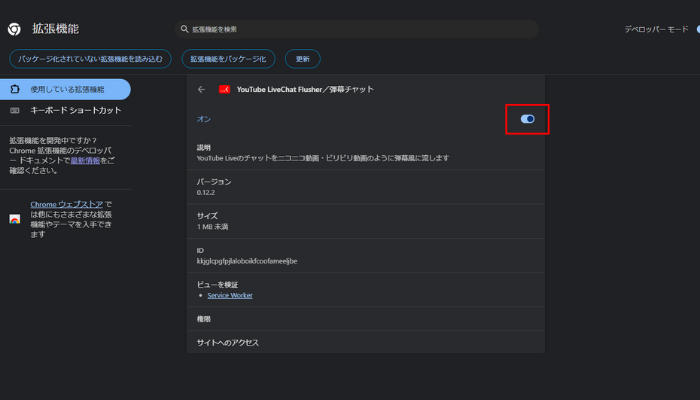Click the extension ID kkjglcpgfpjlaloboikfcoofameeljbe
The height and width of the screenshot is (400, 700).
[247, 261]
